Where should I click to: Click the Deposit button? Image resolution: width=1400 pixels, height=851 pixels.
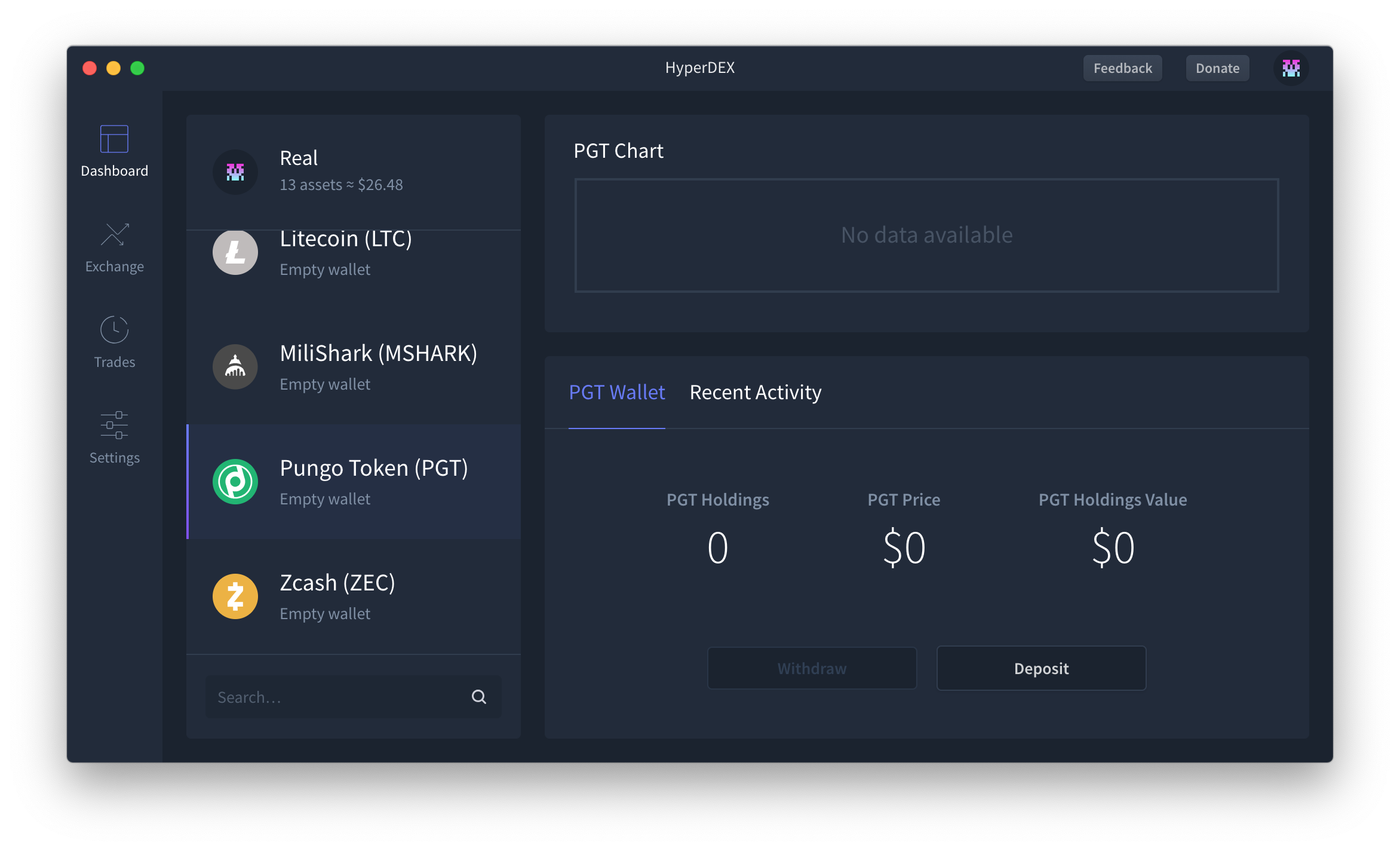pyautogui.click(x=1040, y=668)
